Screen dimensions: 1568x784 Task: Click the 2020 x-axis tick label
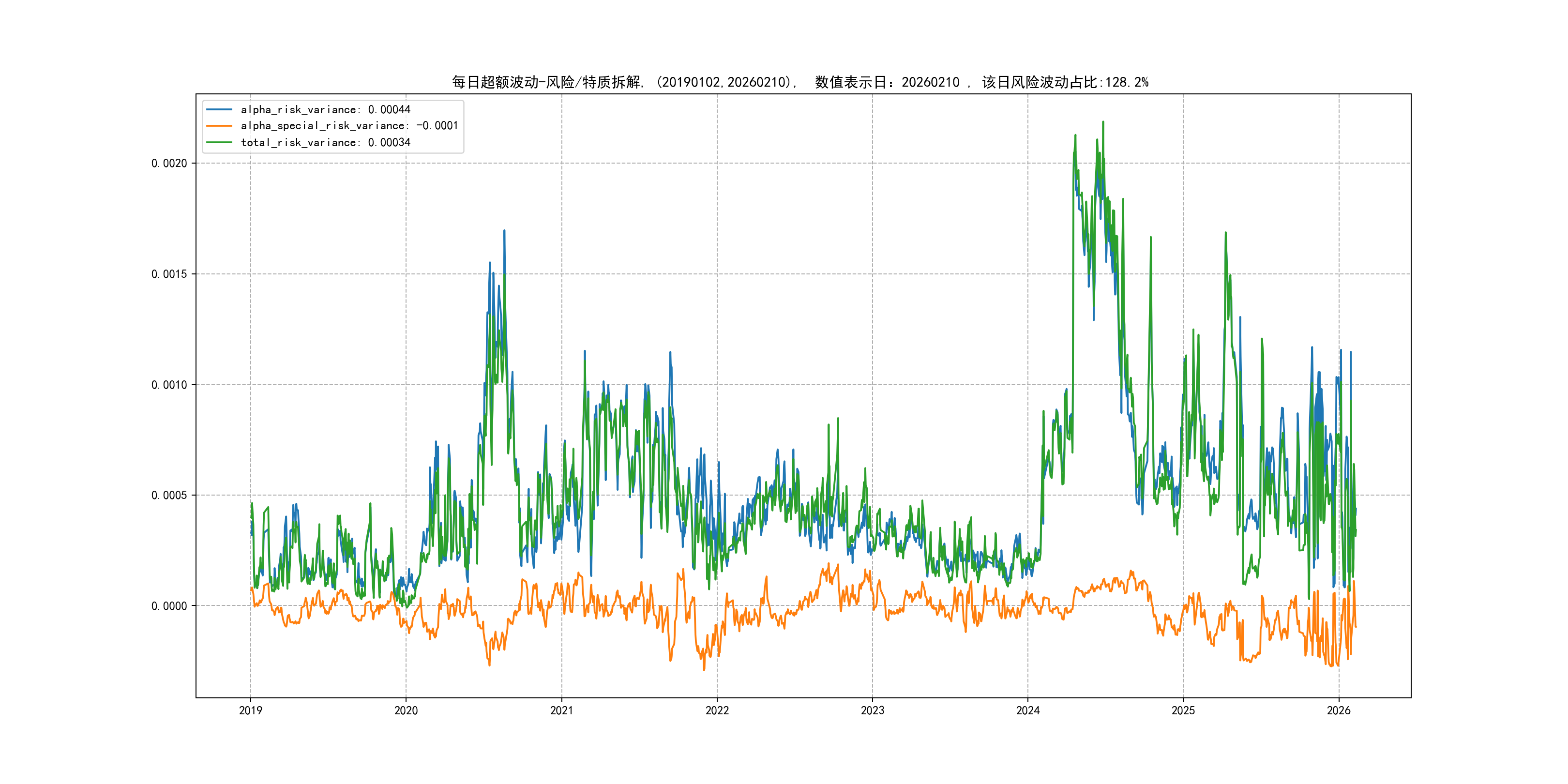click(x=406, y=710)
